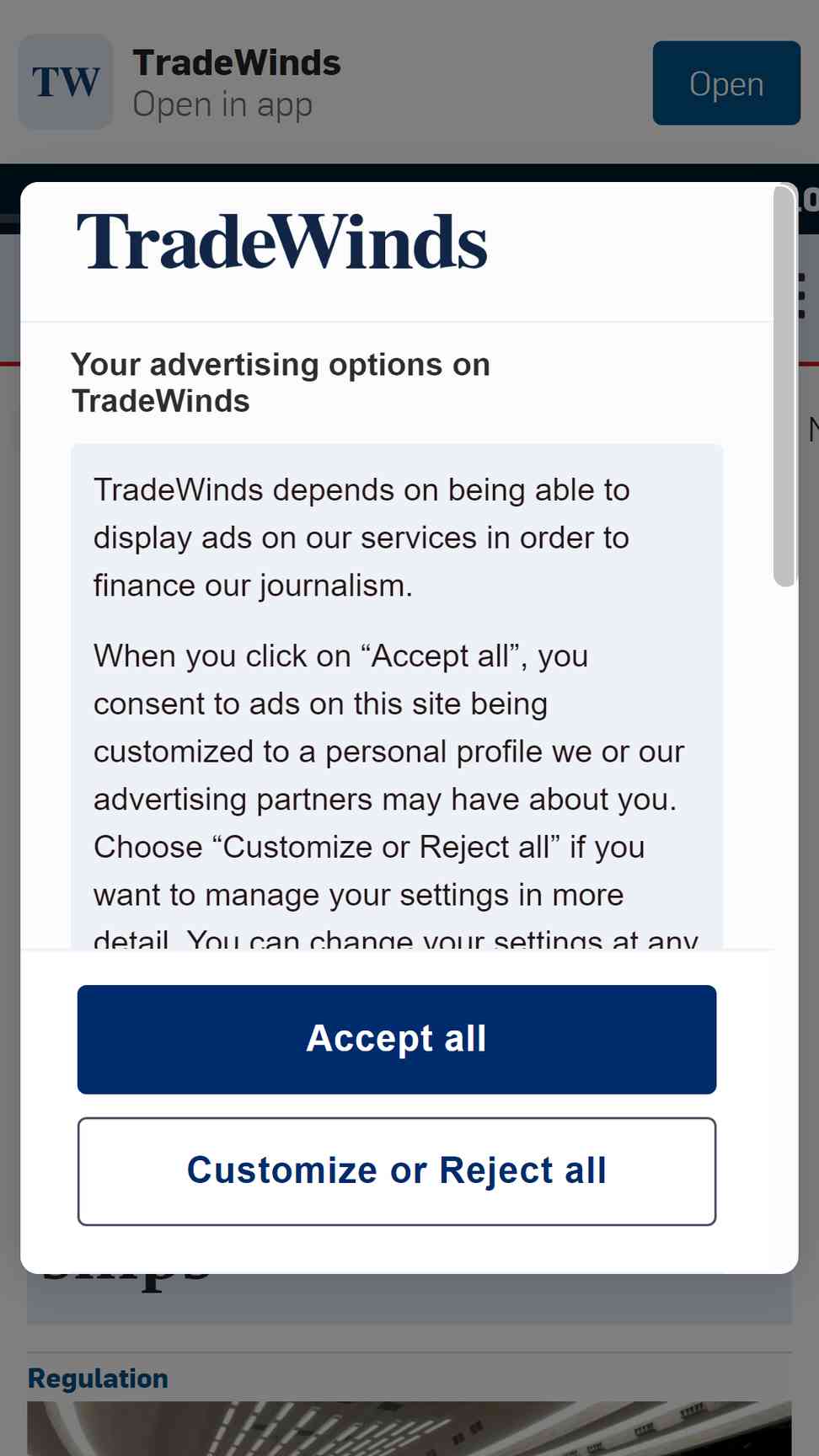Screen dimensions: 819x1456
Task: Click the letter partially visible right of the dialog
Action: point(812,429)
